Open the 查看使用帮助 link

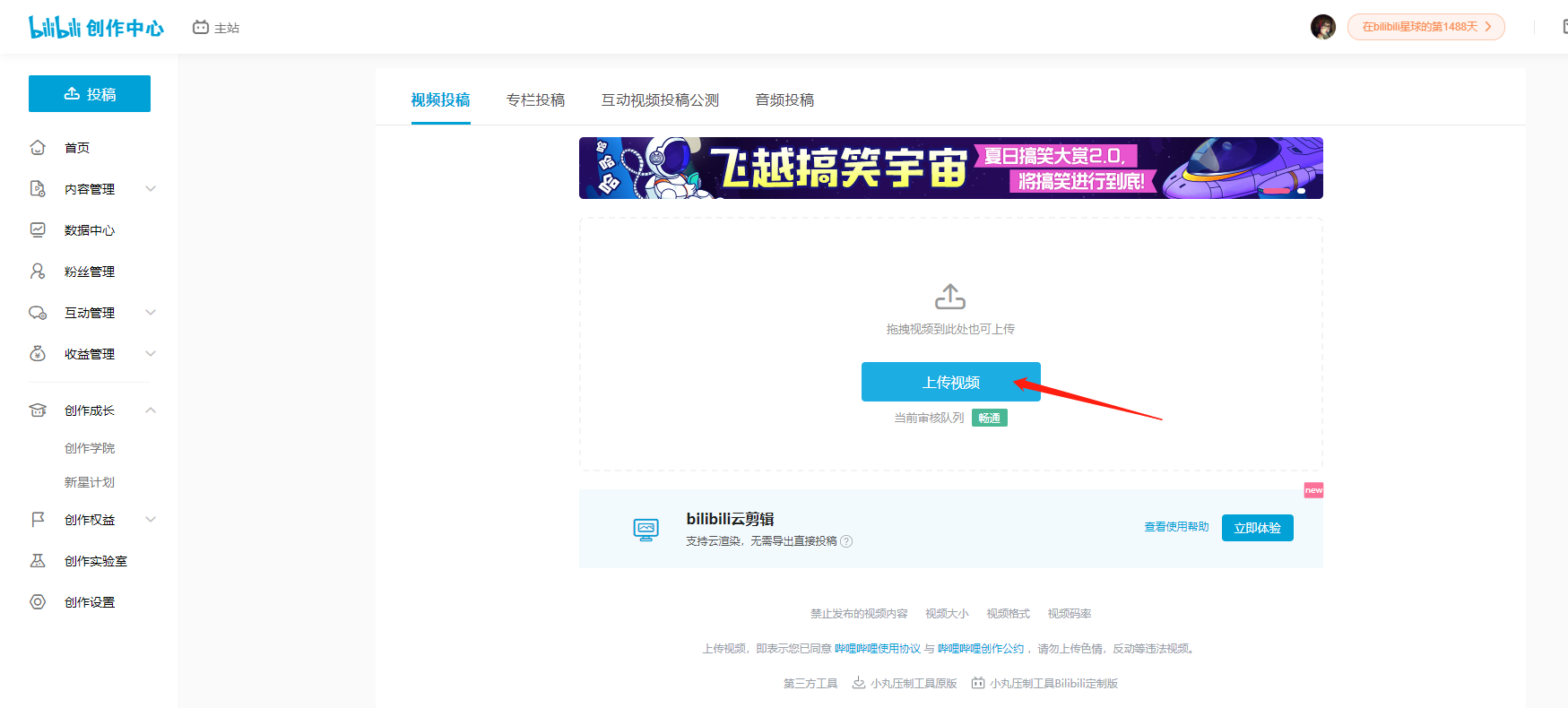1176,527
